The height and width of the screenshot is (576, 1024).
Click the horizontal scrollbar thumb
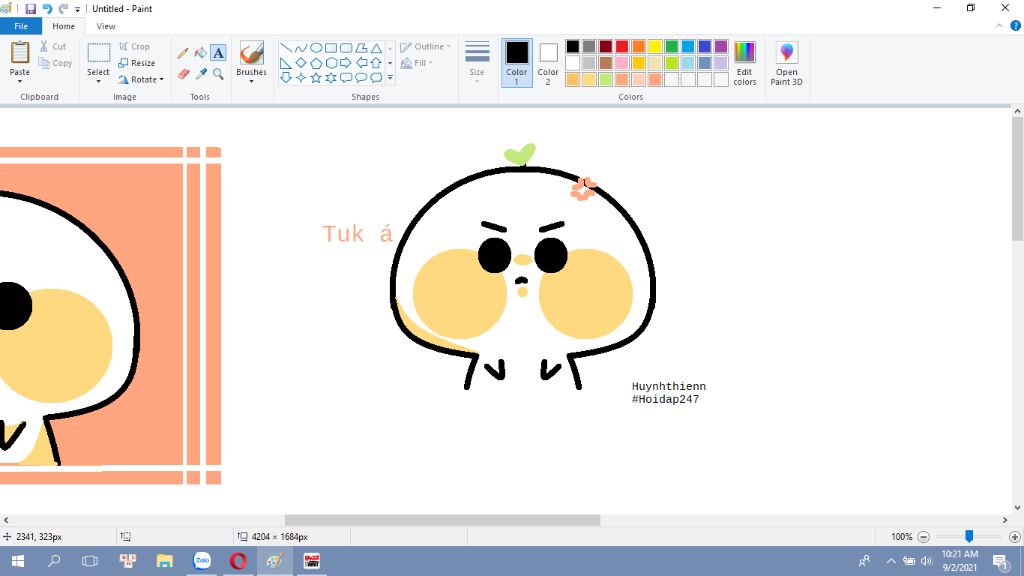pos(442,520)
